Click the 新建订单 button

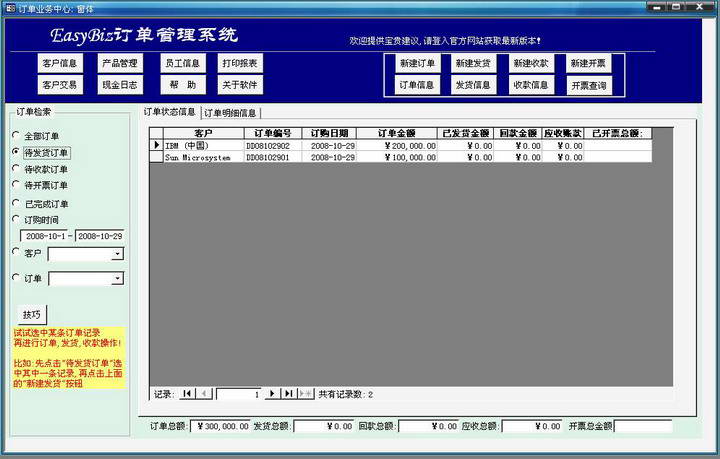pos(416,63)
